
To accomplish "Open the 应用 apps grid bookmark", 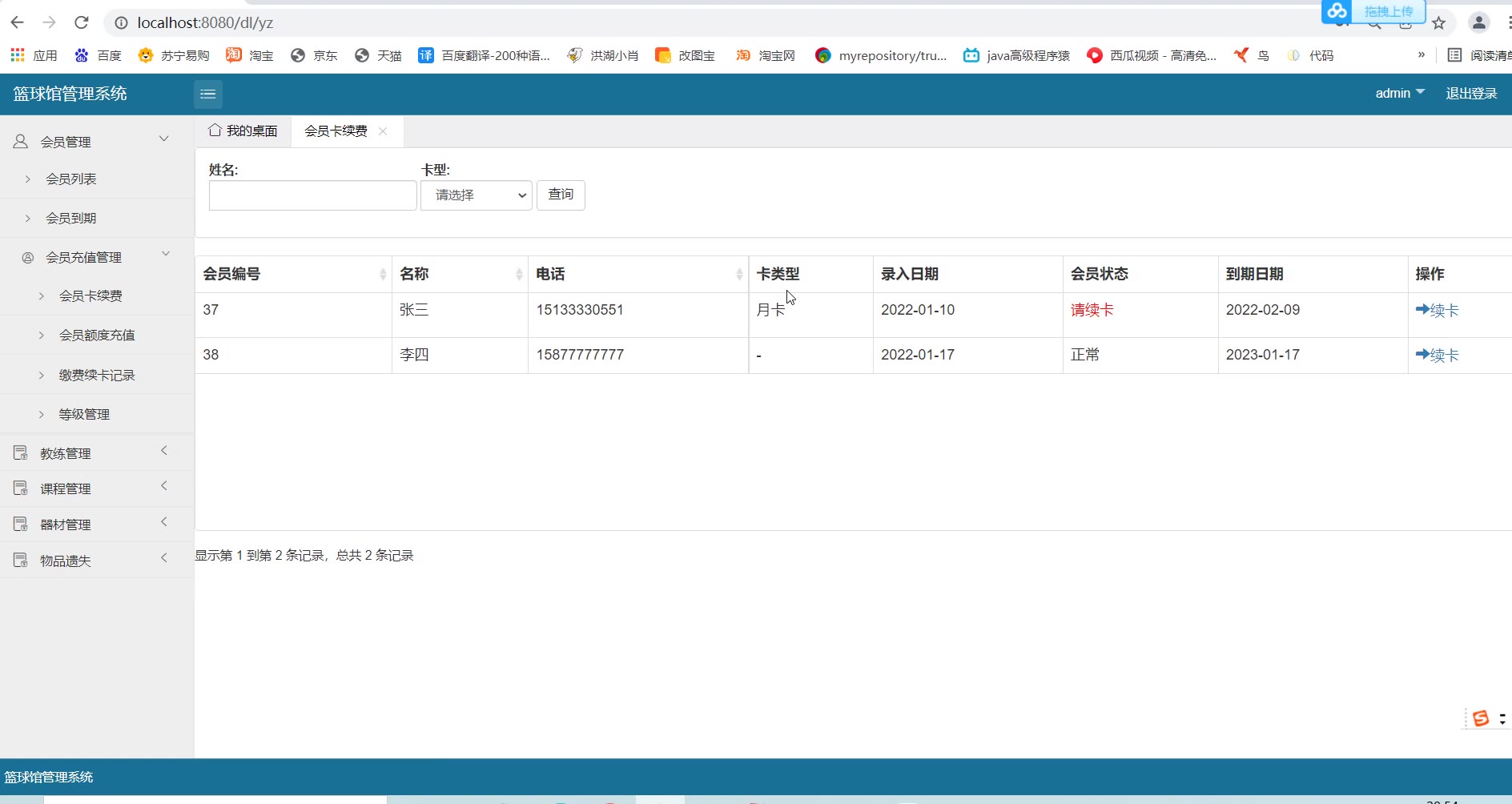I will (x=34, y=55).
